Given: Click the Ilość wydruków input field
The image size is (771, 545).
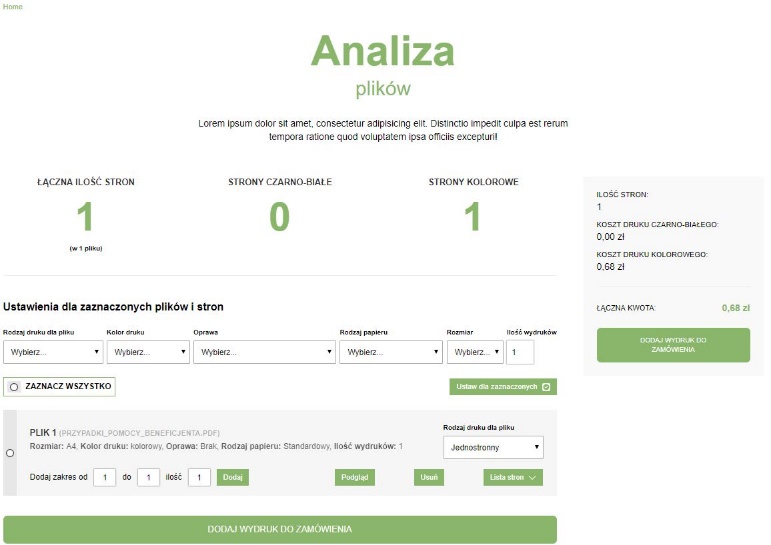Looking at the screenshot, I should [520, 352].
